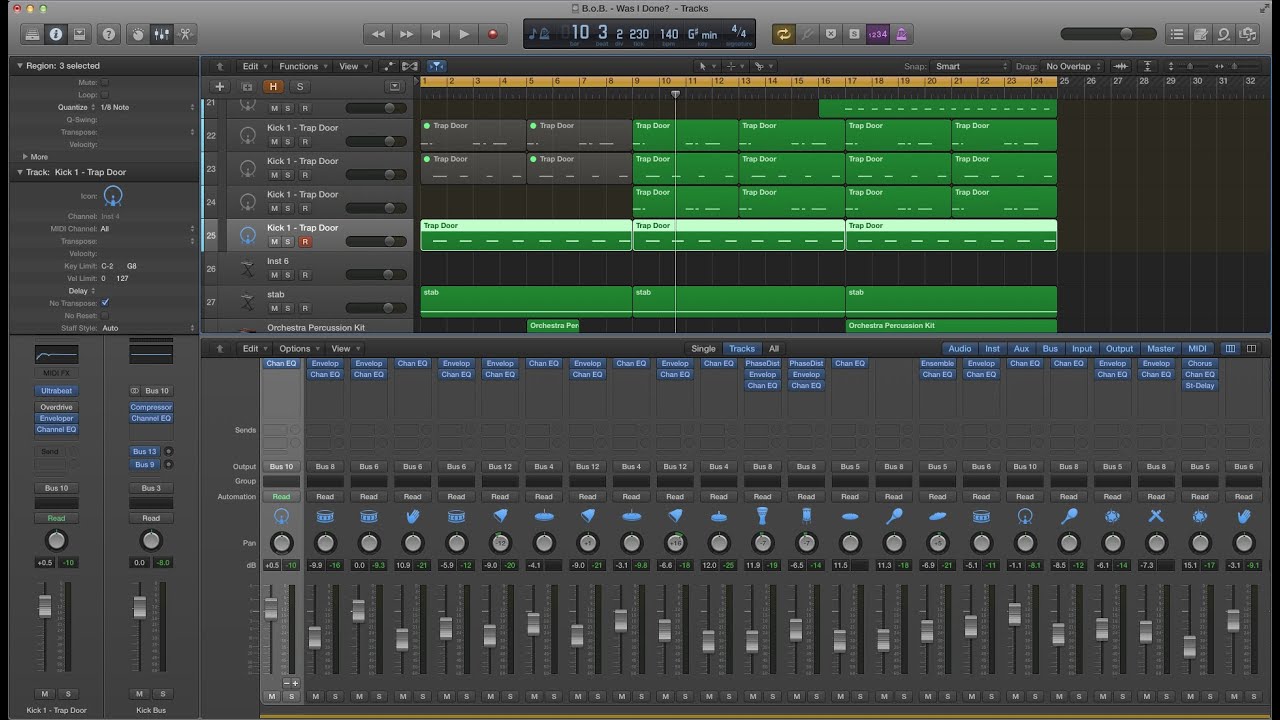
Task: Open the Library panel icon
Action: tap(33, 34)
